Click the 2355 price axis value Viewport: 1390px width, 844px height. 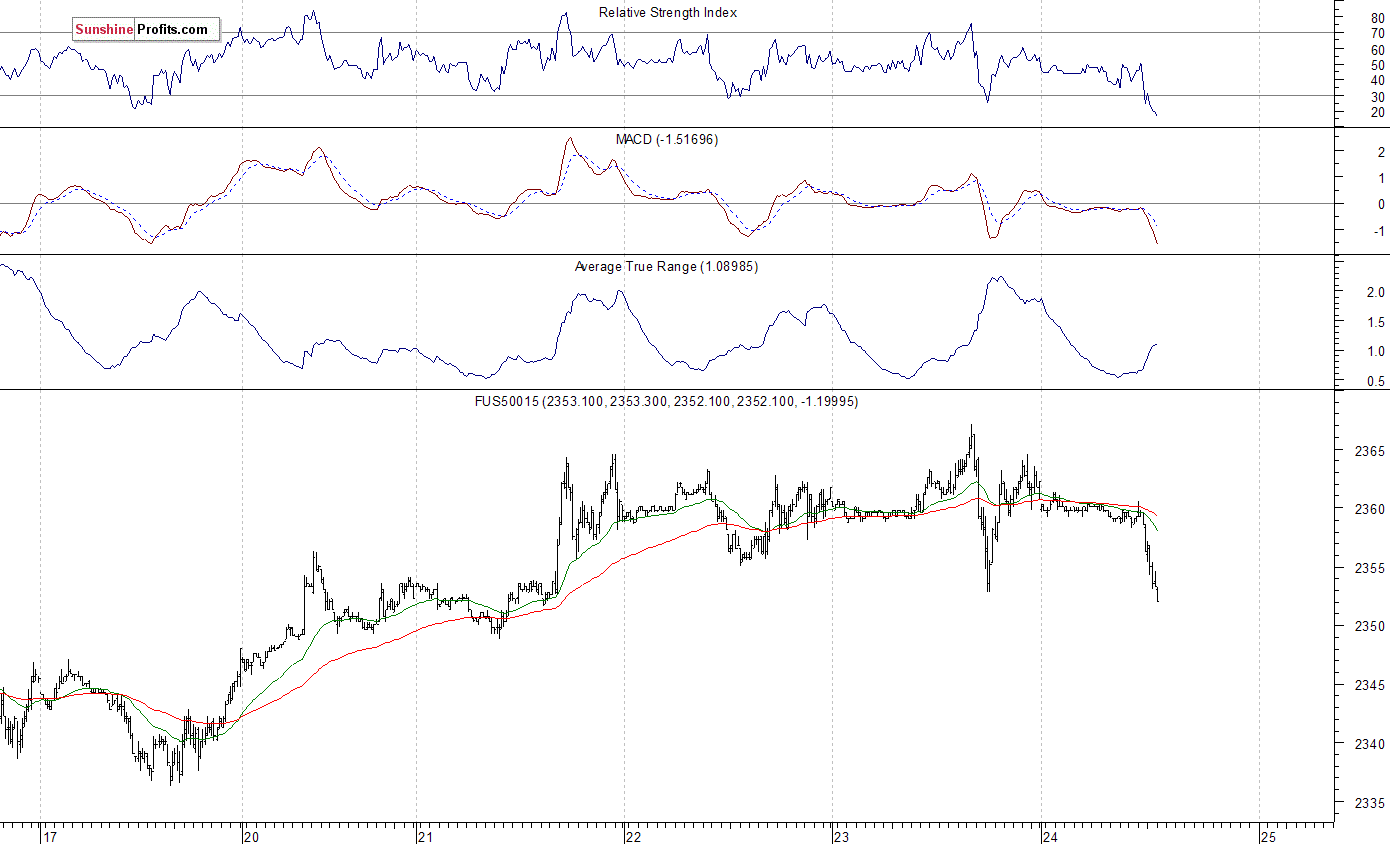click(x=1368, y=568)
